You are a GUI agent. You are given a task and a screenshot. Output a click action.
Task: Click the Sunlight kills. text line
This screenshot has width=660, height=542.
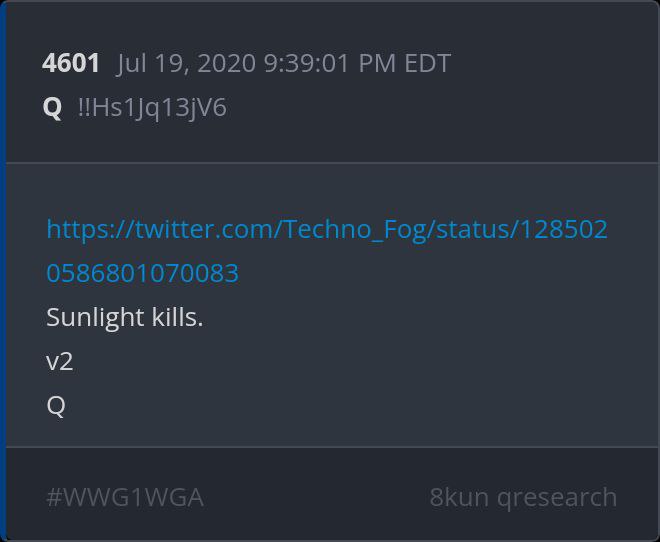pos(125,317)
